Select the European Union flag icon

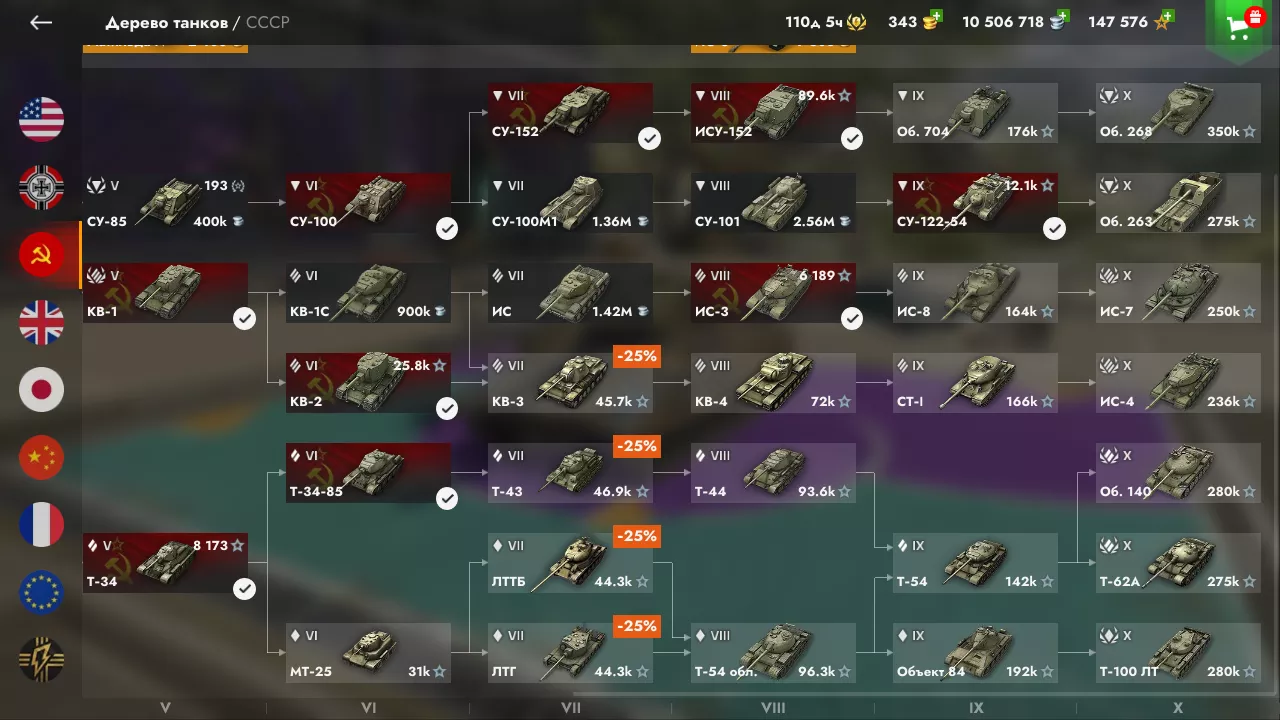pyautogui.click(x=41, y=592)
